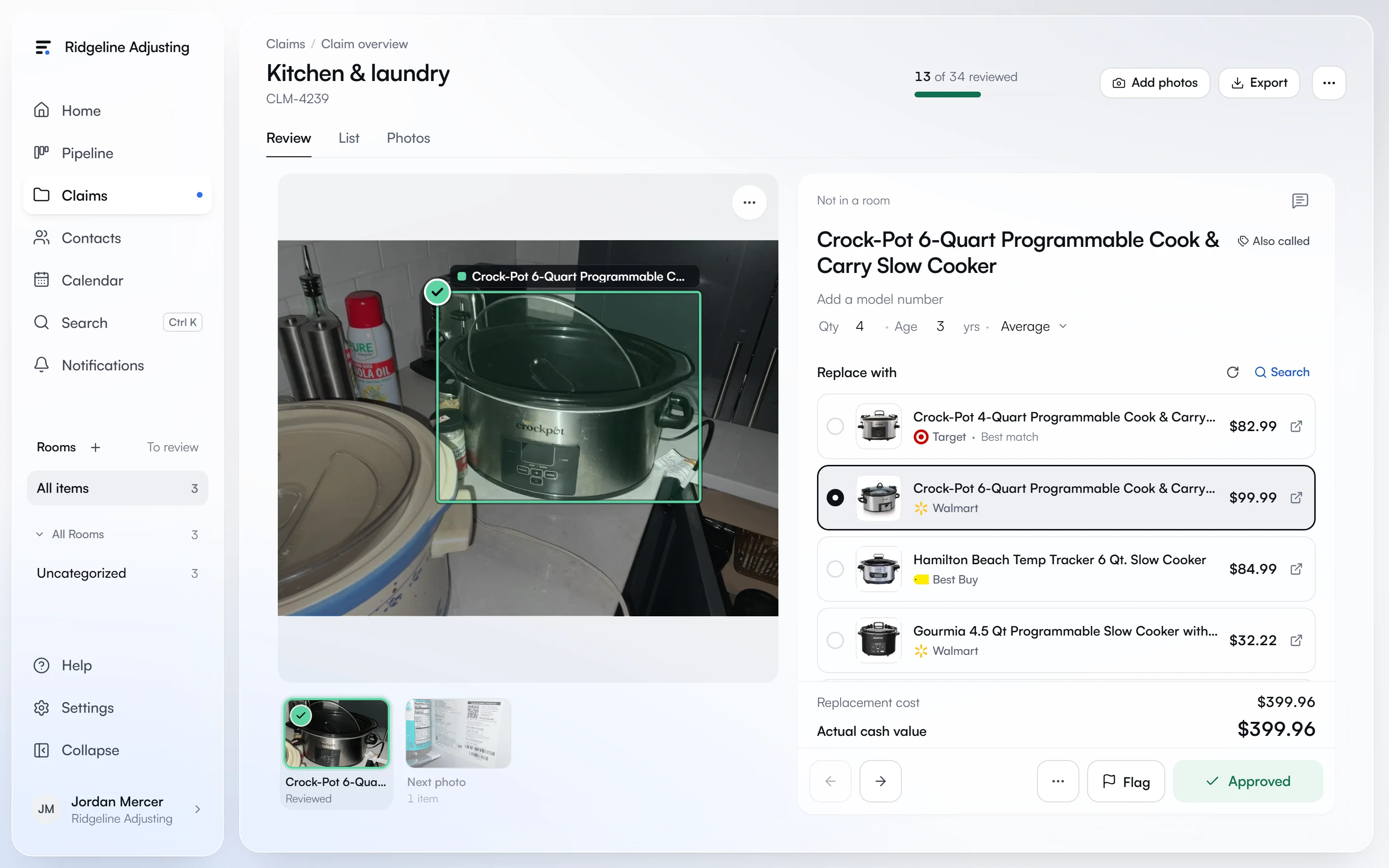Click the To review filter
Viewport: 1389px width, 868px height.
tap(173, 447)
